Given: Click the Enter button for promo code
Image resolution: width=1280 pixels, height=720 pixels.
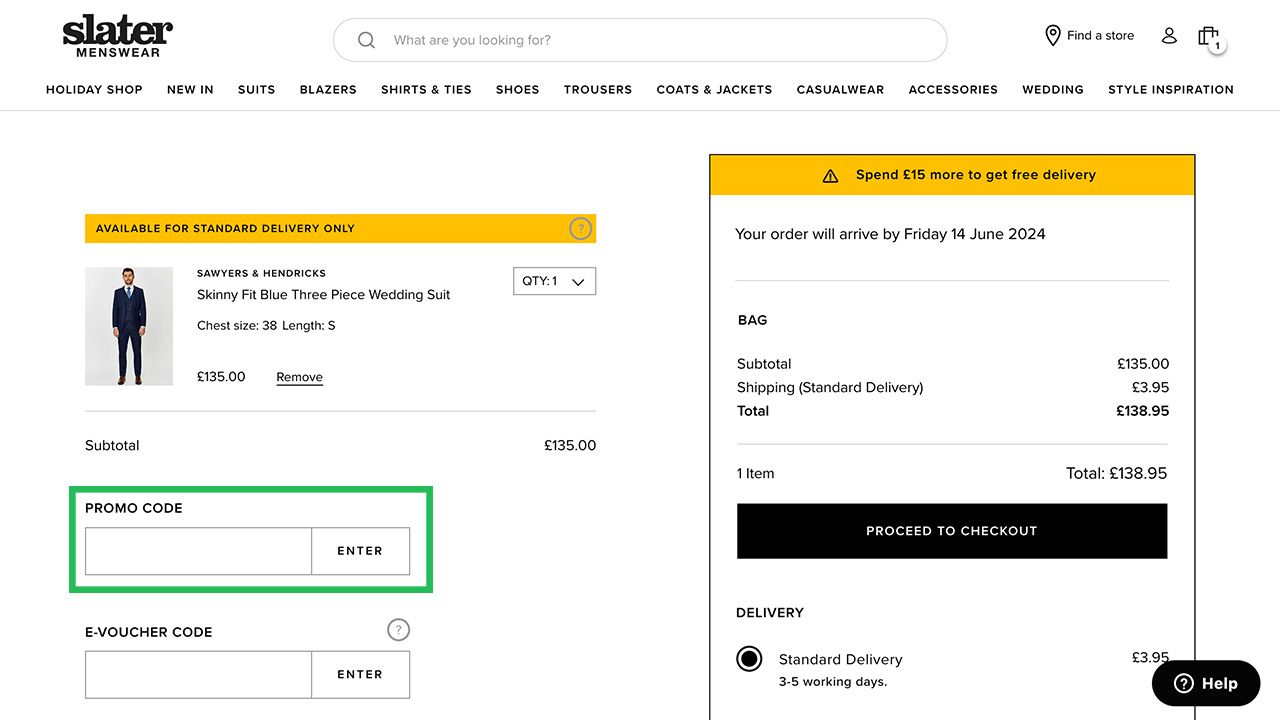Looking at the screenshot, I should pyautogui.click(x=360, y=551).
